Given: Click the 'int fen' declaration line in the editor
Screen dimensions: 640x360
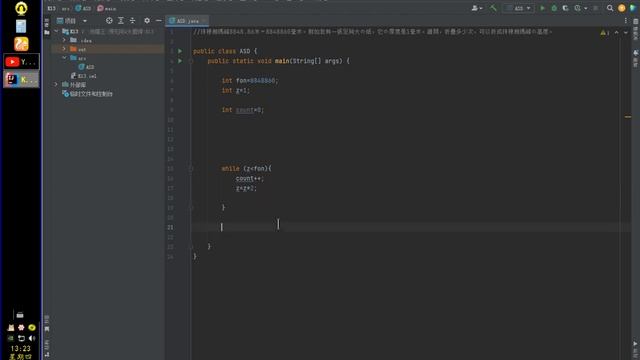Looking at the screenshot, I should (x=250, y=80).
